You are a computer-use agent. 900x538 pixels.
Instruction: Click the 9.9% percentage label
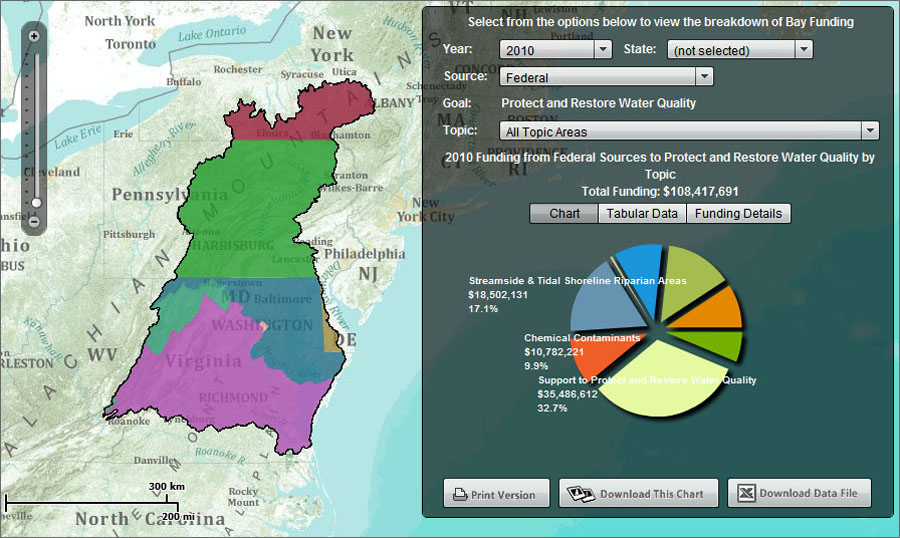click(536, 366)
